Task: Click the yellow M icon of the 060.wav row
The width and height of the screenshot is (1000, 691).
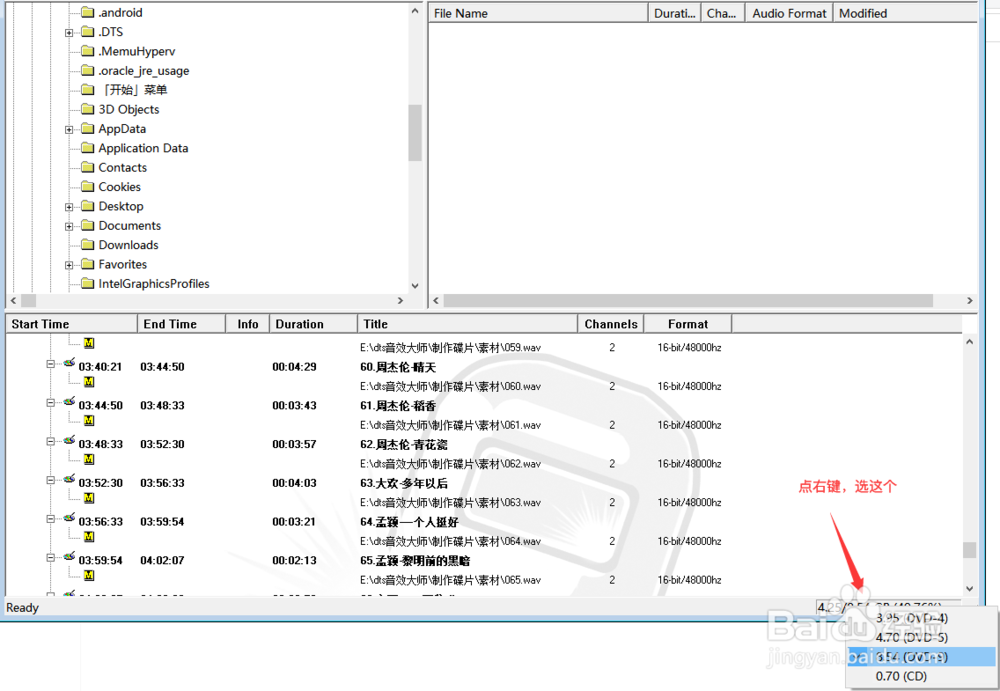Action: (89, 382)
